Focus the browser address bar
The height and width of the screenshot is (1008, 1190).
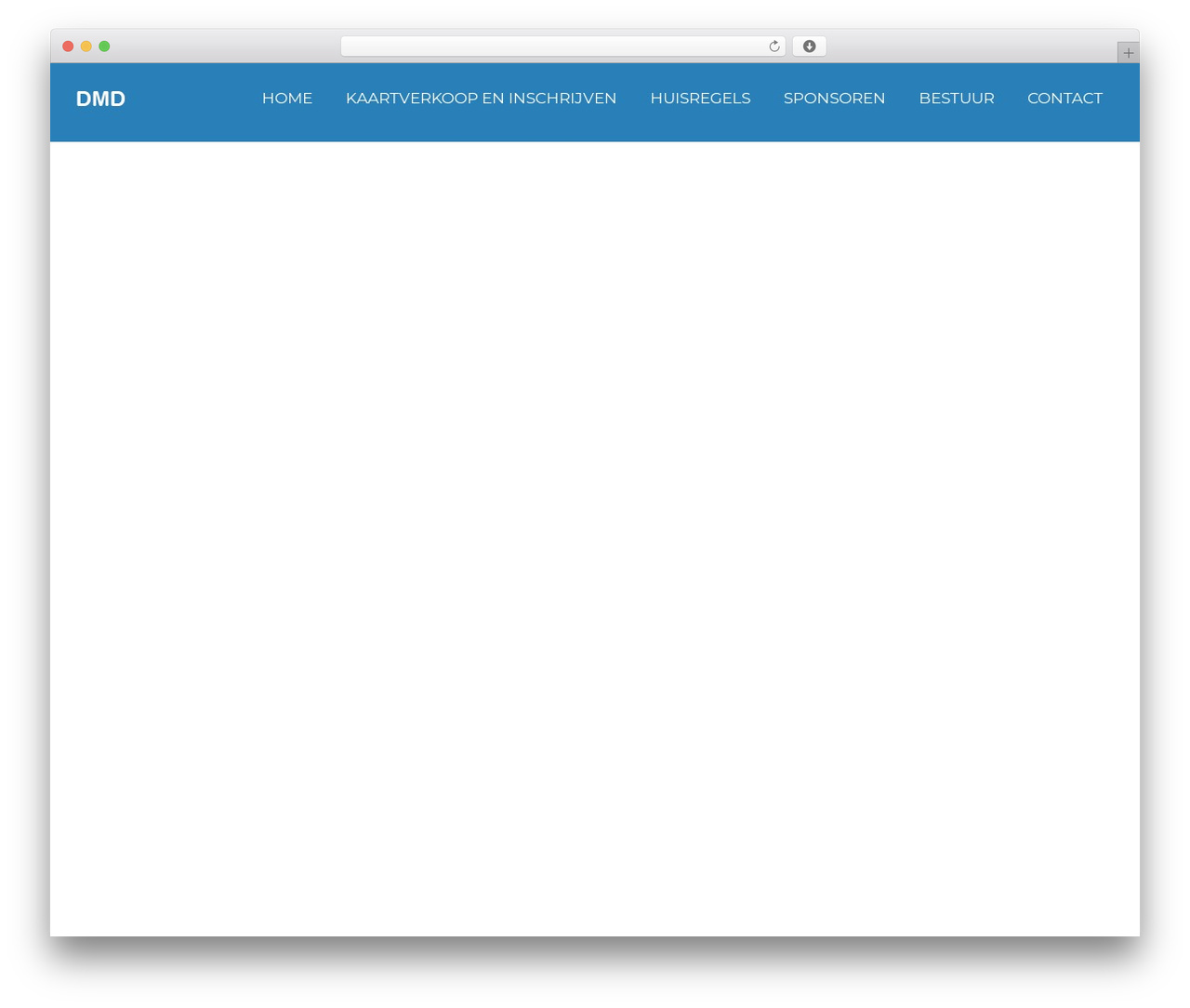point(562,46)
